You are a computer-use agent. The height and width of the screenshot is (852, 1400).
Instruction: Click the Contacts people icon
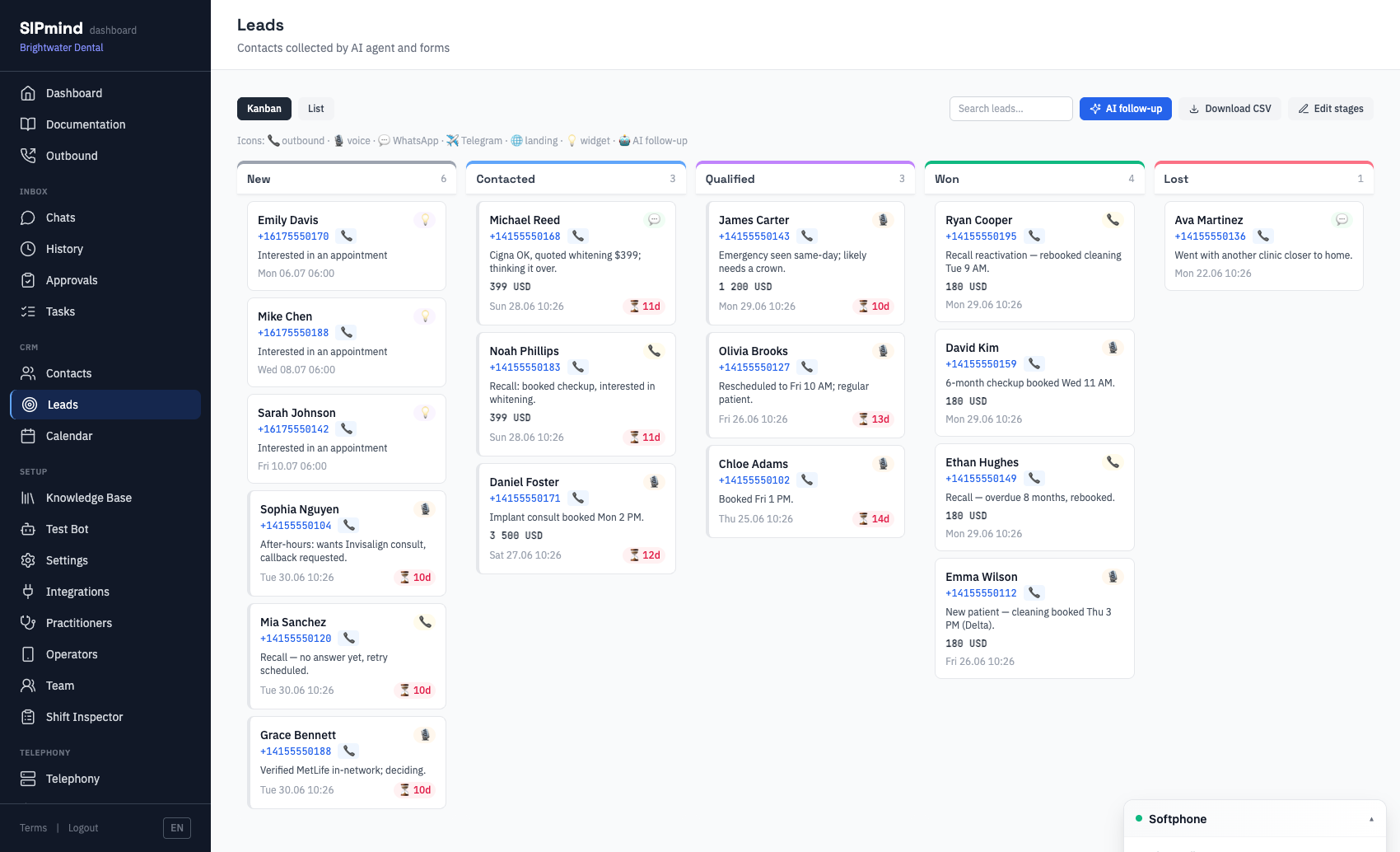[x=28, y=373]
